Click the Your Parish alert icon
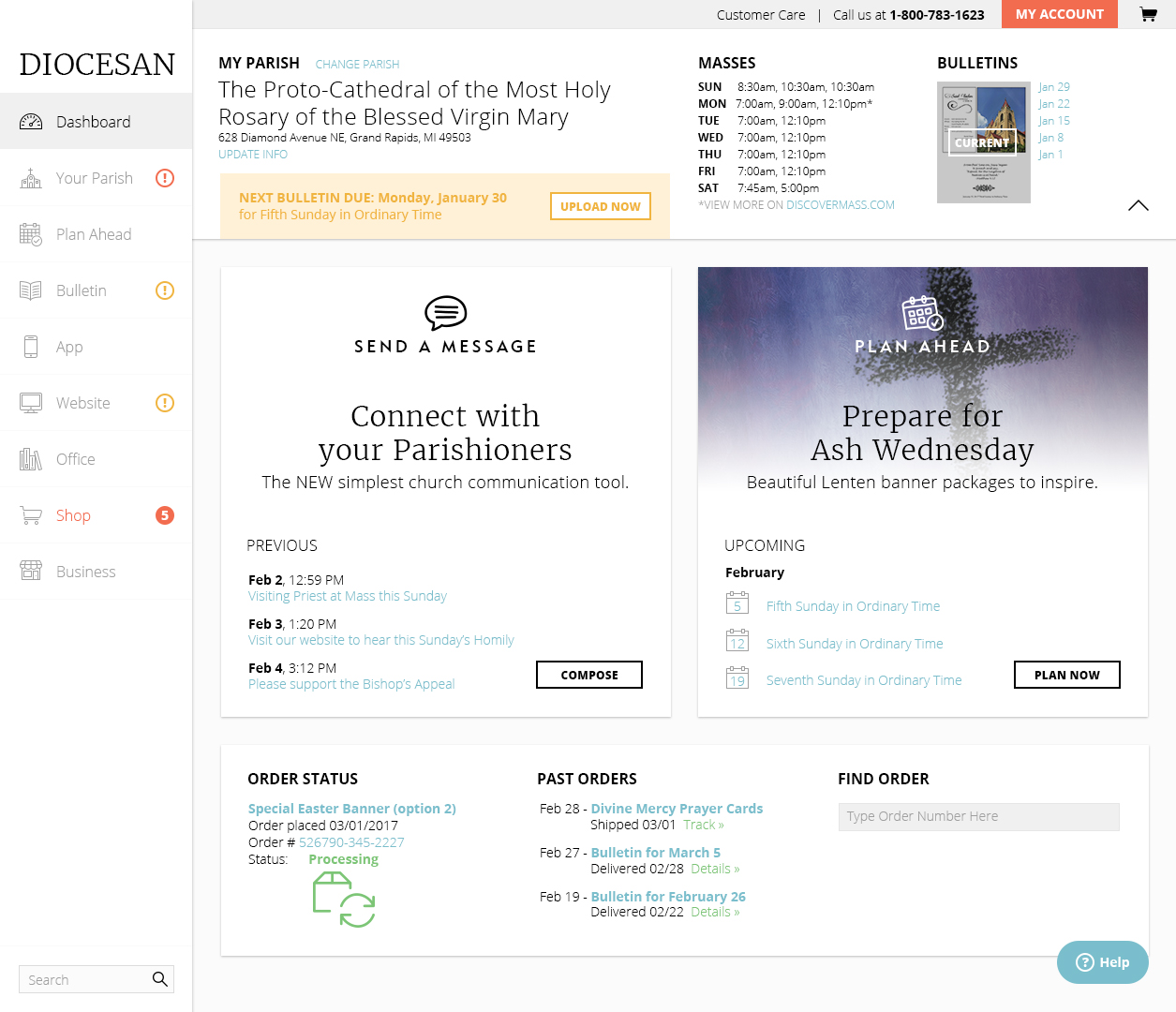Viewport: 1176px width, 1012px height. (165, 178)
